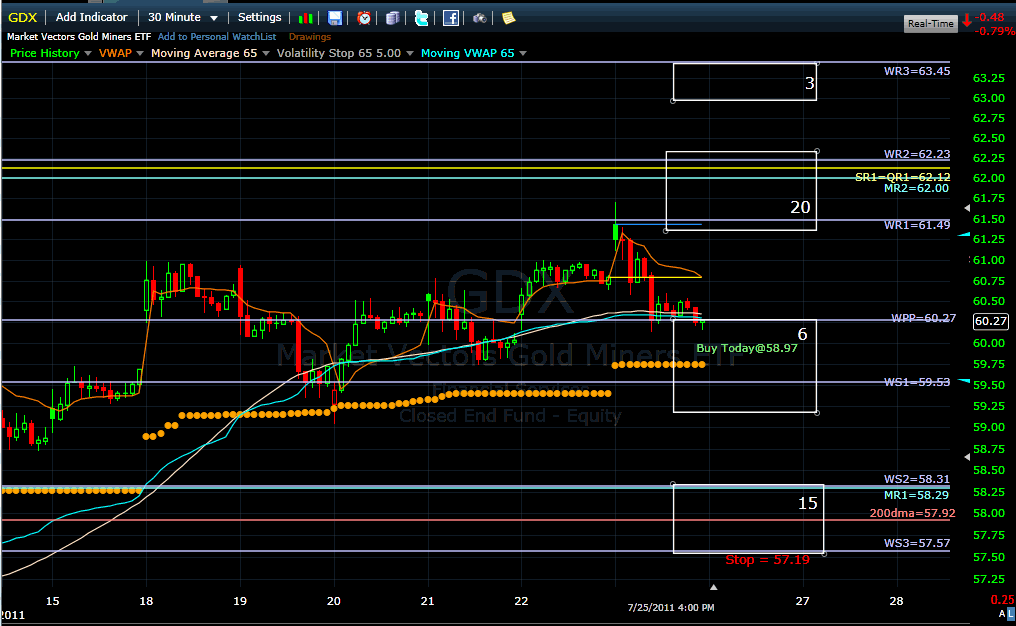This screenshot has width=1016, height=626.
Task: Click Add to Personal WatchList link
Action: pyautogui.click(x=217, y=37)
